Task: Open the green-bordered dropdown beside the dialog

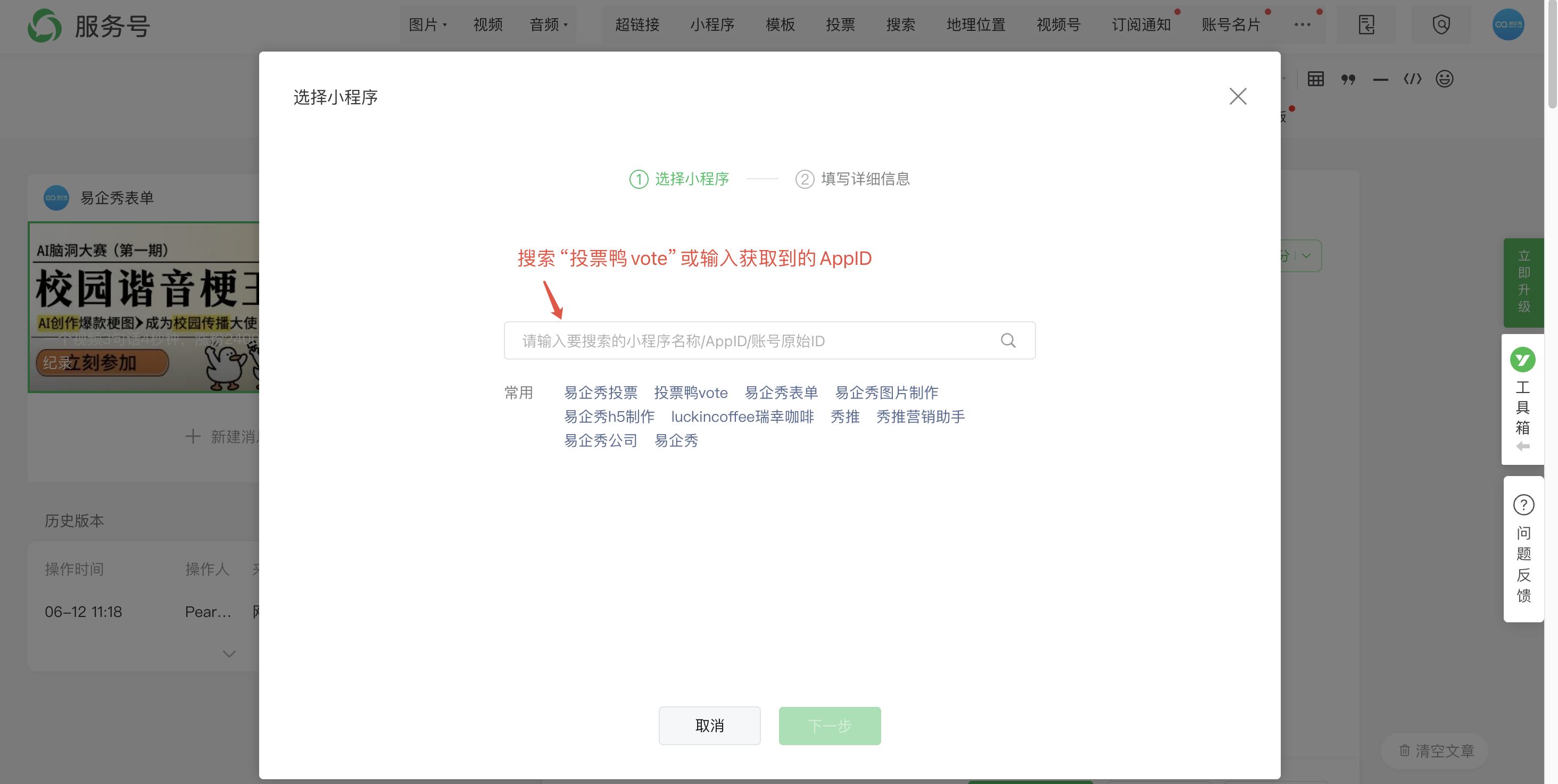Action: click(1300, 256)
